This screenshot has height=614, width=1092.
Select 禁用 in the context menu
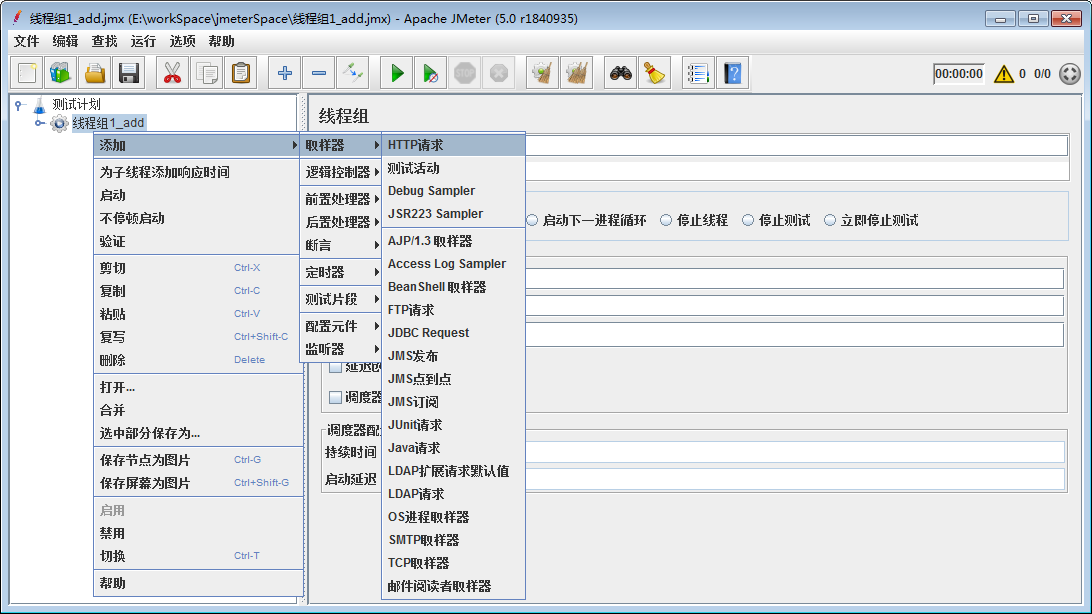[x=198, y=533]
